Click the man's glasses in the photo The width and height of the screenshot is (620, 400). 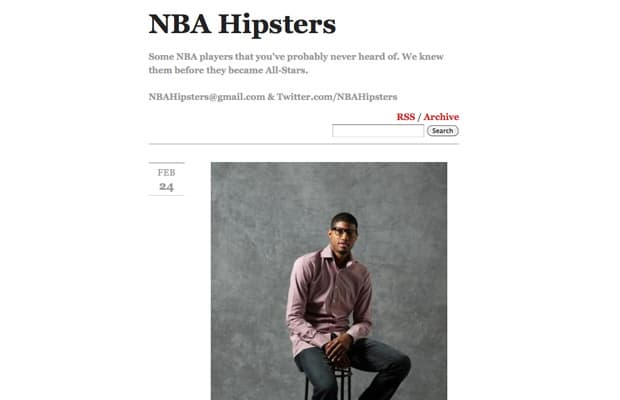343,232
